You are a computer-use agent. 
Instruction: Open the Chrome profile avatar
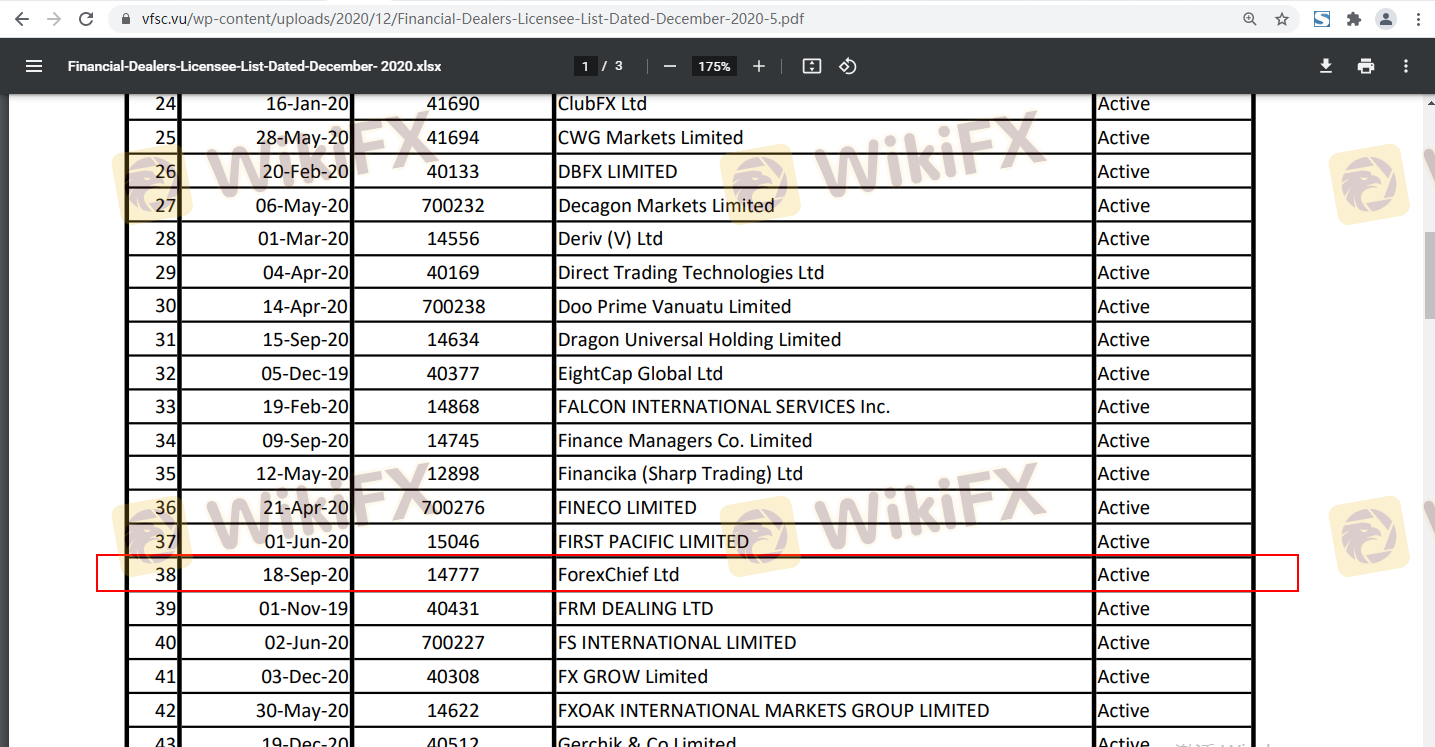click(1386, 19)
